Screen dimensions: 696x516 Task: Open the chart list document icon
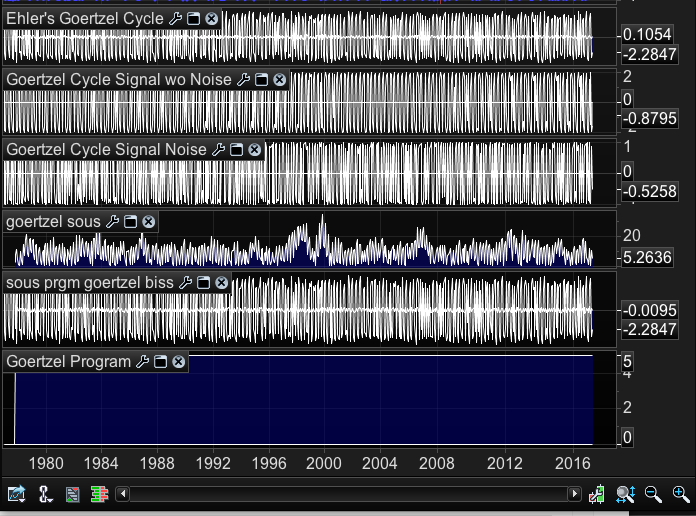[72, 494]
